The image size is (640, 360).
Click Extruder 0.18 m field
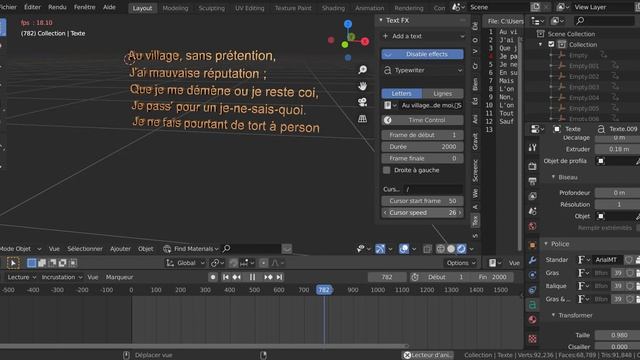coord(617,149)
